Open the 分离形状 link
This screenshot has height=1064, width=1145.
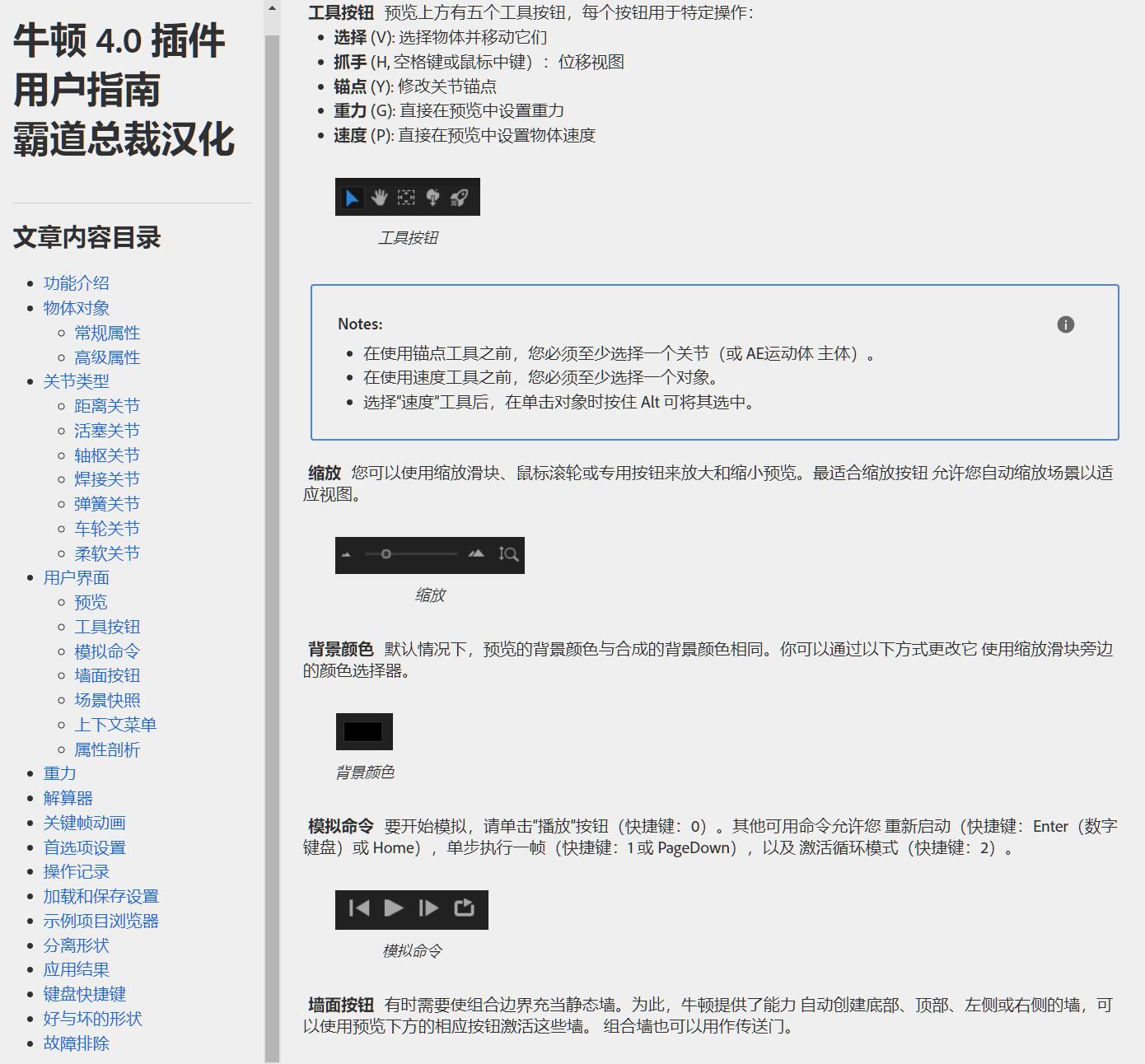click(77, 945)
